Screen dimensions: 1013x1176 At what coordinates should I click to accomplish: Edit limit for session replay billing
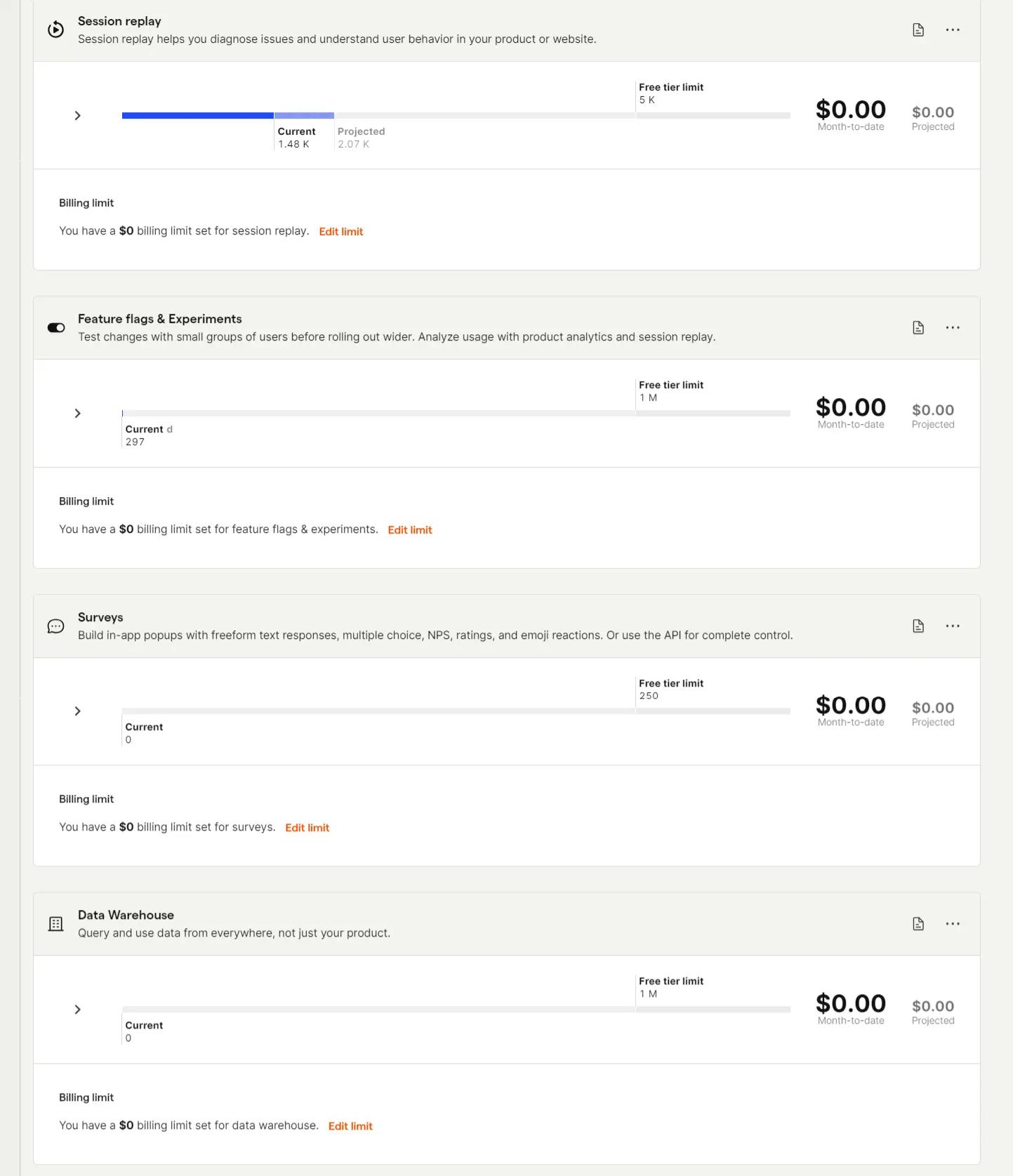(341, 232)
